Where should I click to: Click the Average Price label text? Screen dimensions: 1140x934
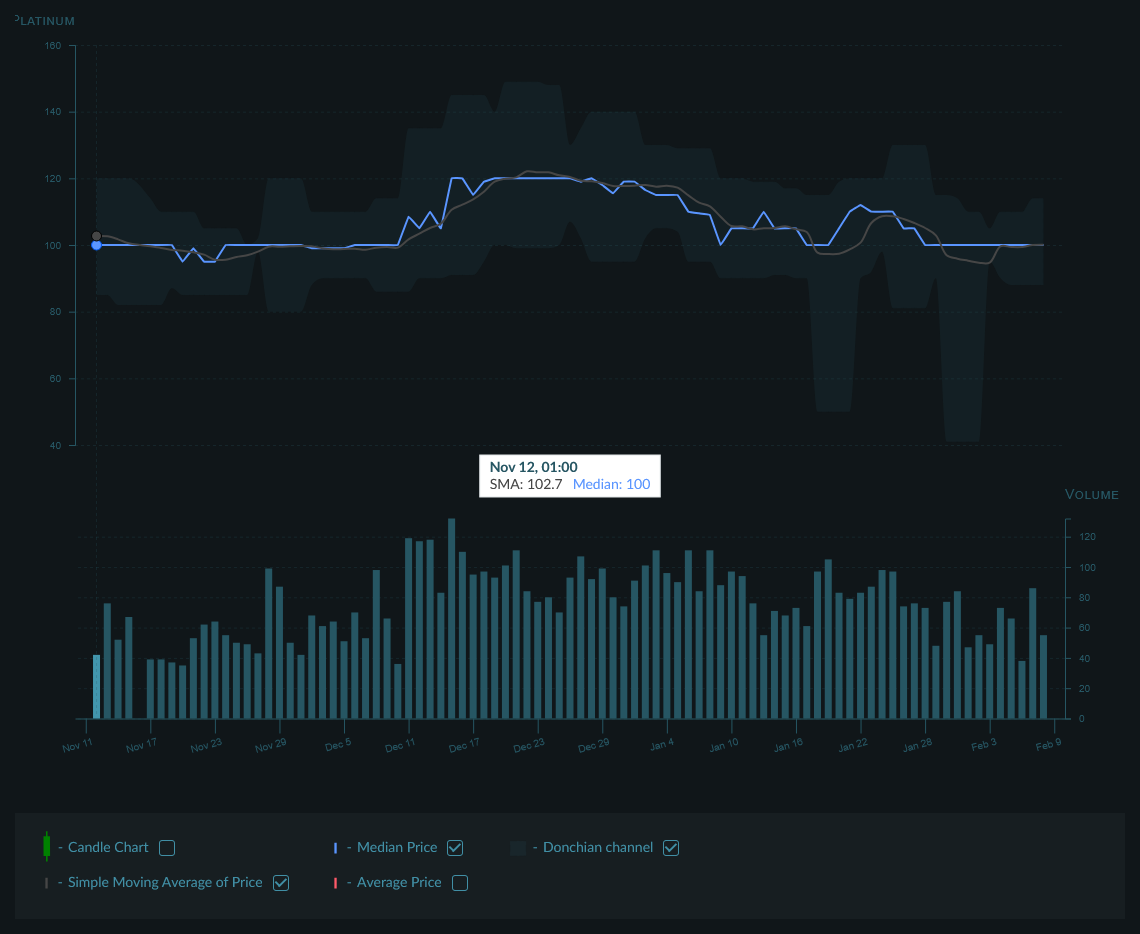coord(399,882)
